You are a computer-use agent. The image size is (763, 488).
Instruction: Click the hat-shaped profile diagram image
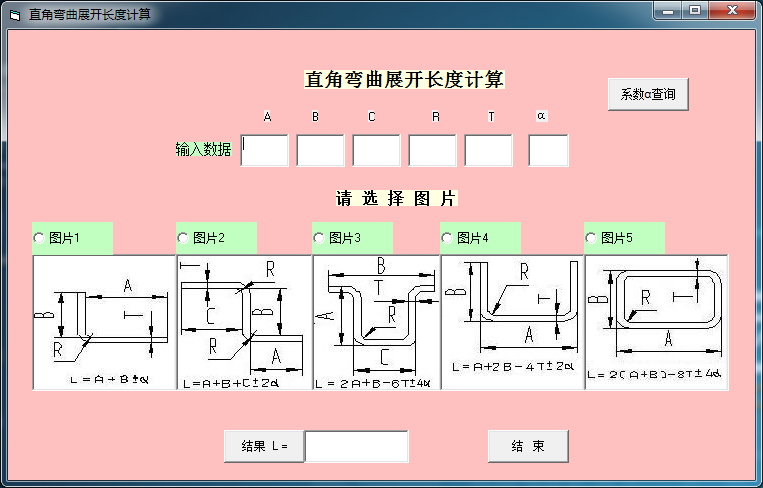[x=376, y=322]
